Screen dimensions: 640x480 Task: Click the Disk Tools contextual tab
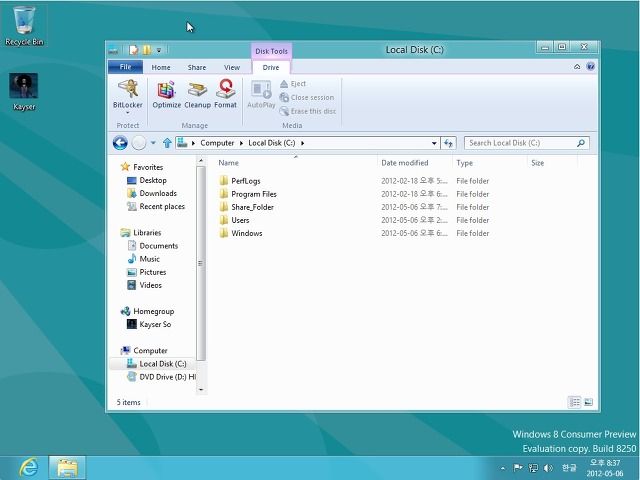click(271, 51)
